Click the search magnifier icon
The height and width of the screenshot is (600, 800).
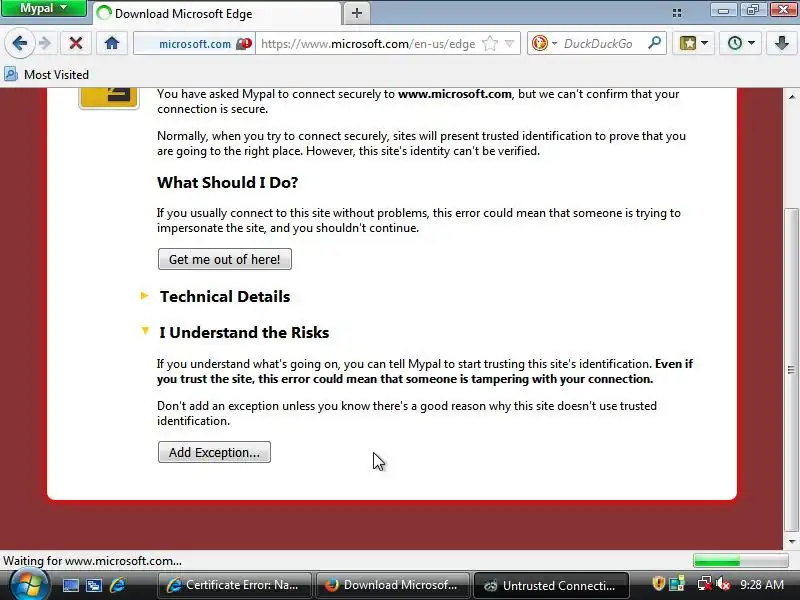pyautogui.click(x=654, y=43)
